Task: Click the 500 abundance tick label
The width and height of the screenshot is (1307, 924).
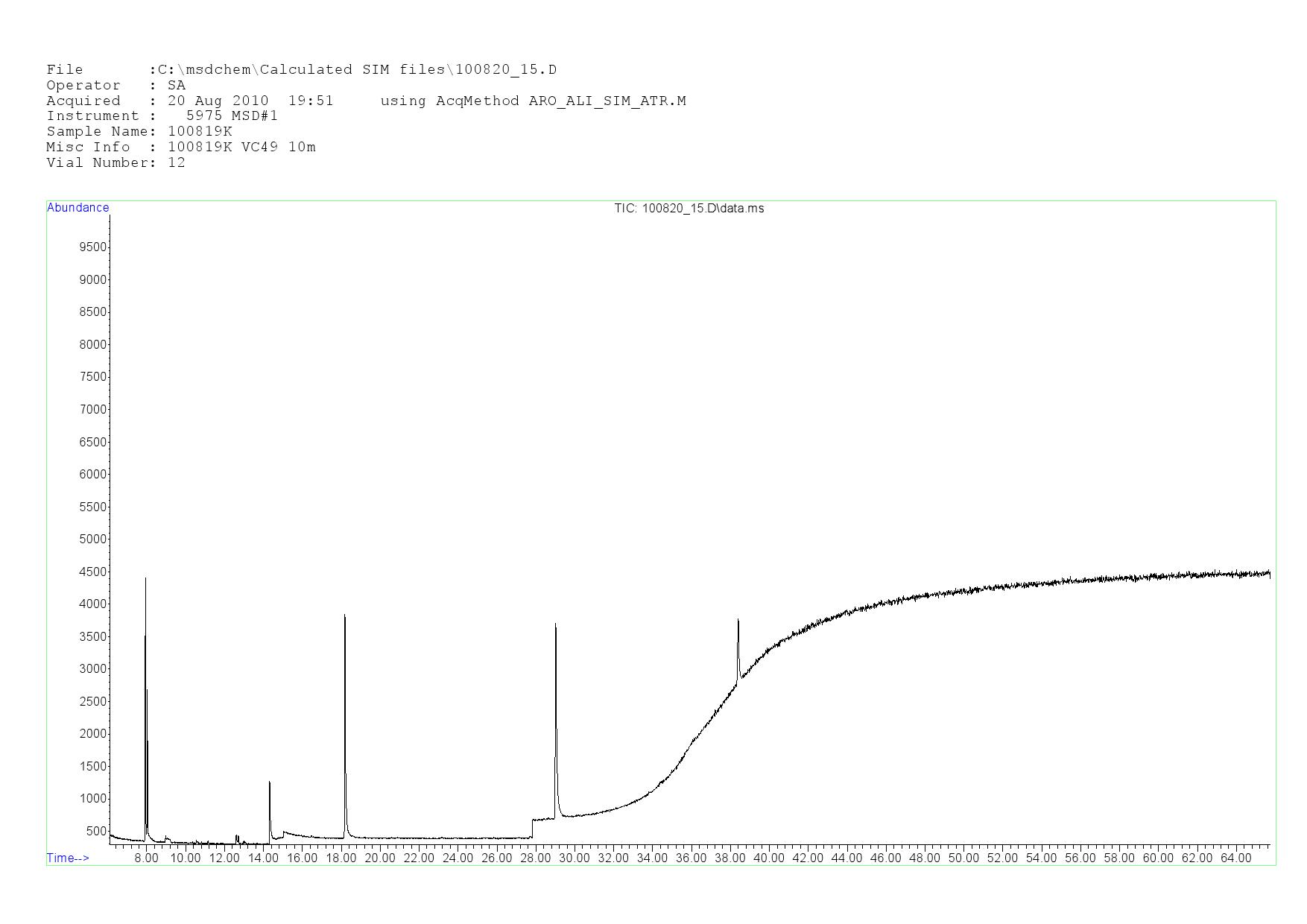Action: click(96, 832)
